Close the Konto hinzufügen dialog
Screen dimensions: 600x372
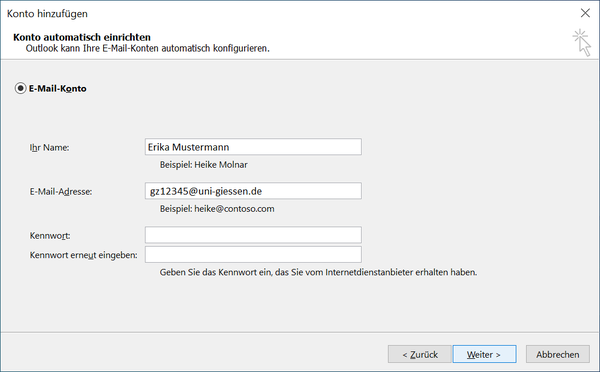pyautogui.click(x=585, y=13)
